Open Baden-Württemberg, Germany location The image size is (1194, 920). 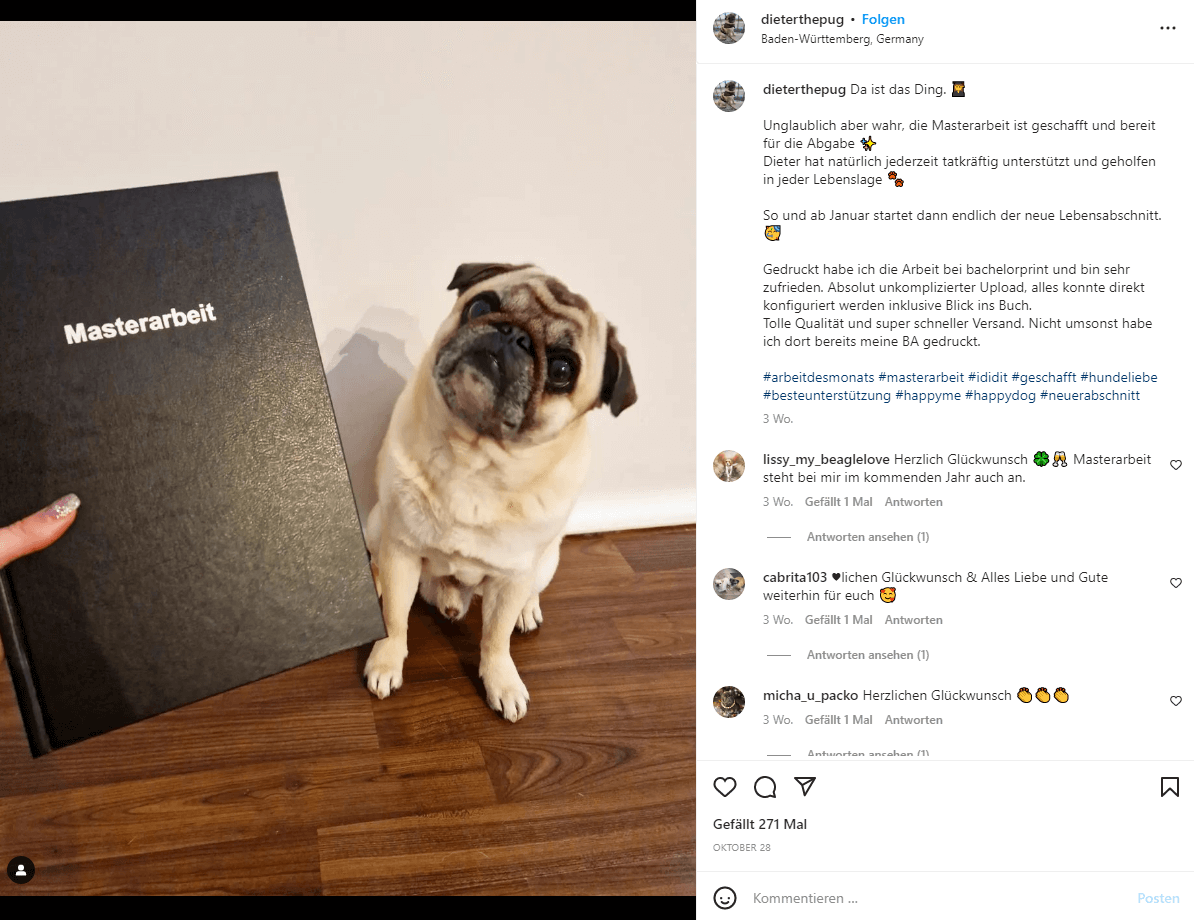coord(842,39)
